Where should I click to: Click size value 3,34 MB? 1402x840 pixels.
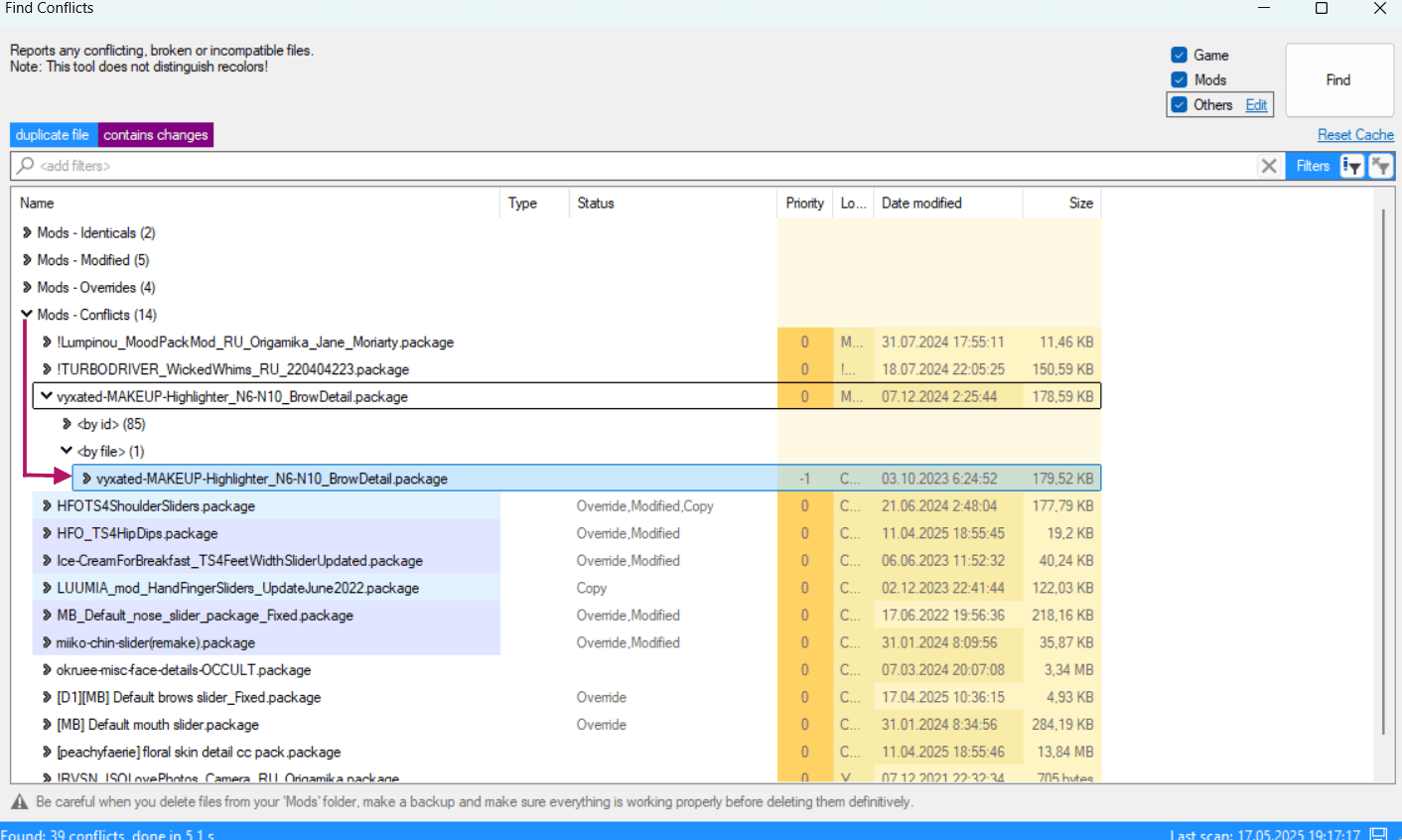1068,669
